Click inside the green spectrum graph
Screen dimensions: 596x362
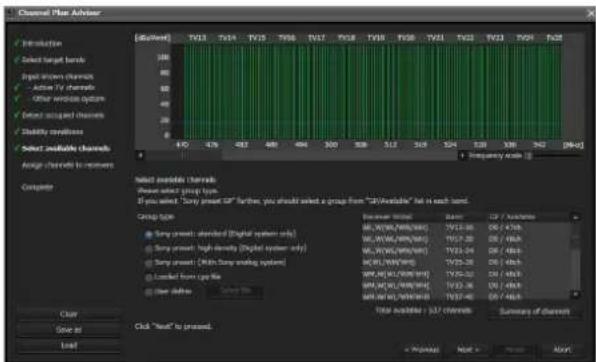[372, 91]
